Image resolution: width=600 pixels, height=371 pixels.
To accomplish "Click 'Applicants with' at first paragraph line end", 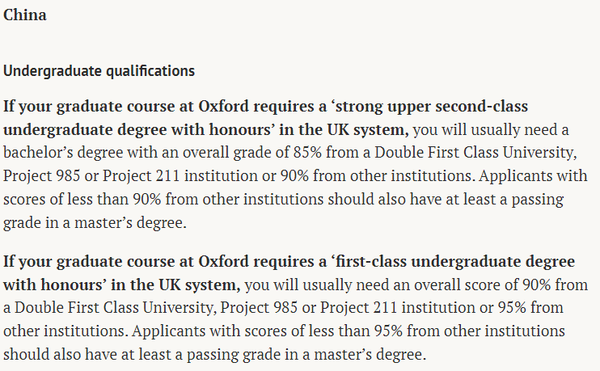I will pyautogui.click(x=533, y=176).
